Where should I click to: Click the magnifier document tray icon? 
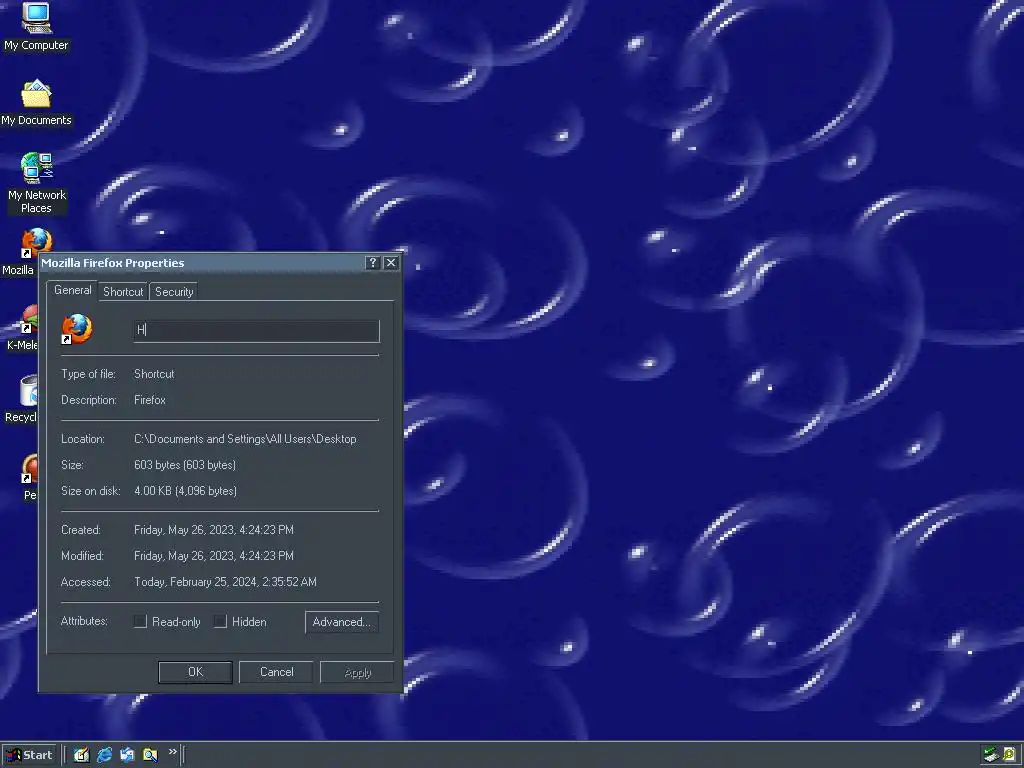click(x=1009, y=755)
